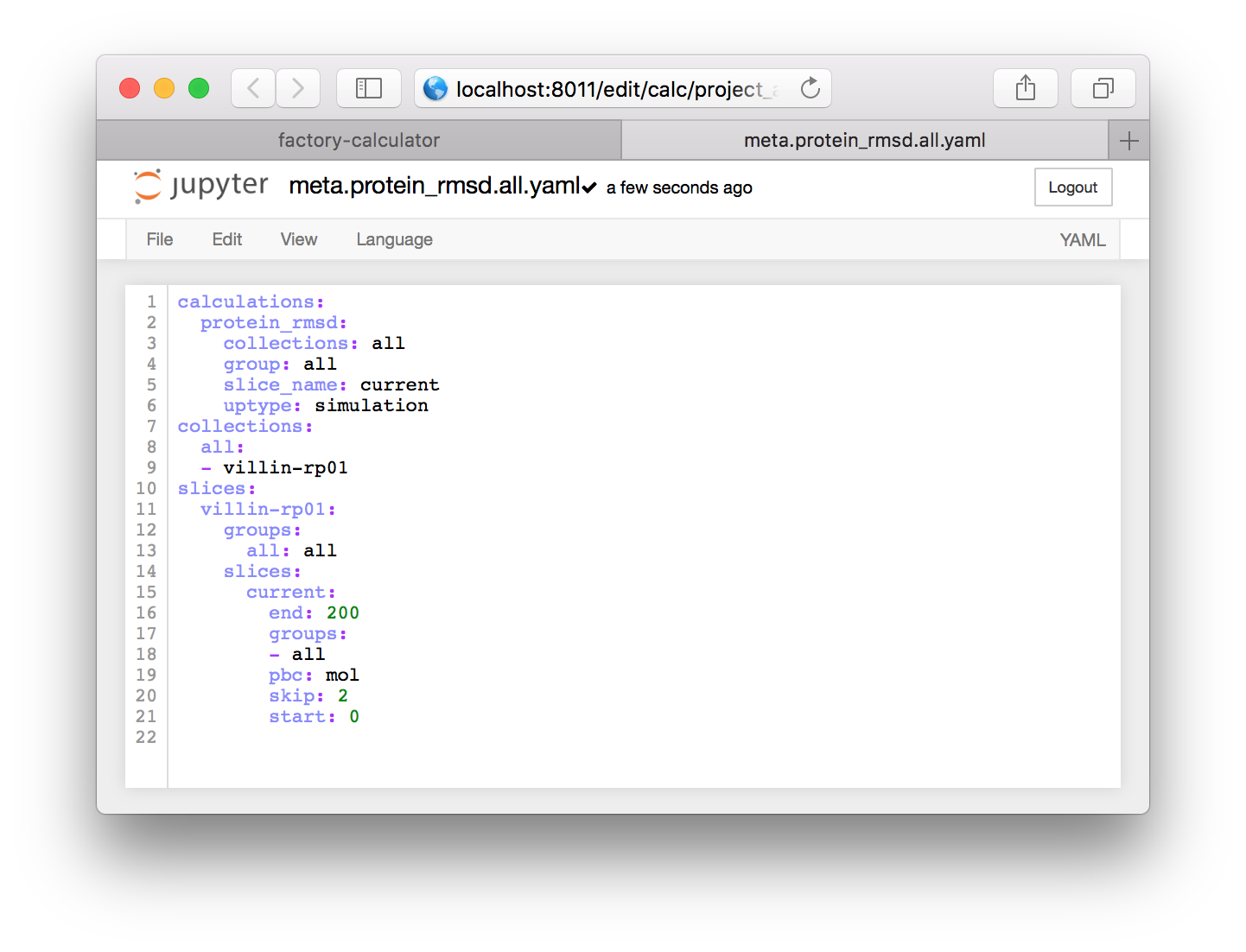The width and height of the screenshot is (1246, 952).
Task: Click the Safari forward navigation arrow
Action: pos(298,88)
